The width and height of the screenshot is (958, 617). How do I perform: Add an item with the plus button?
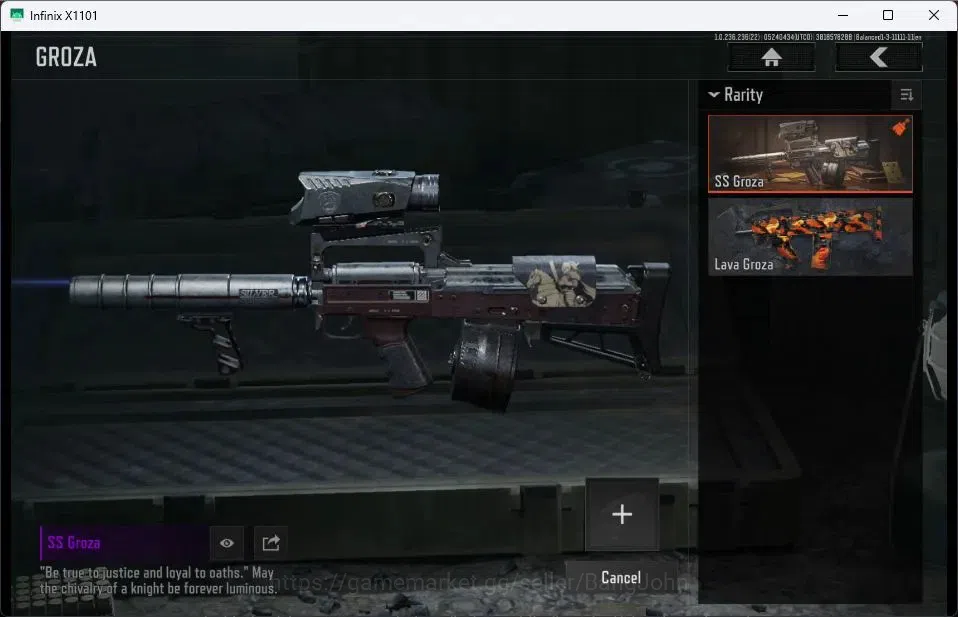pyautogui.click(x=622, y=514)
